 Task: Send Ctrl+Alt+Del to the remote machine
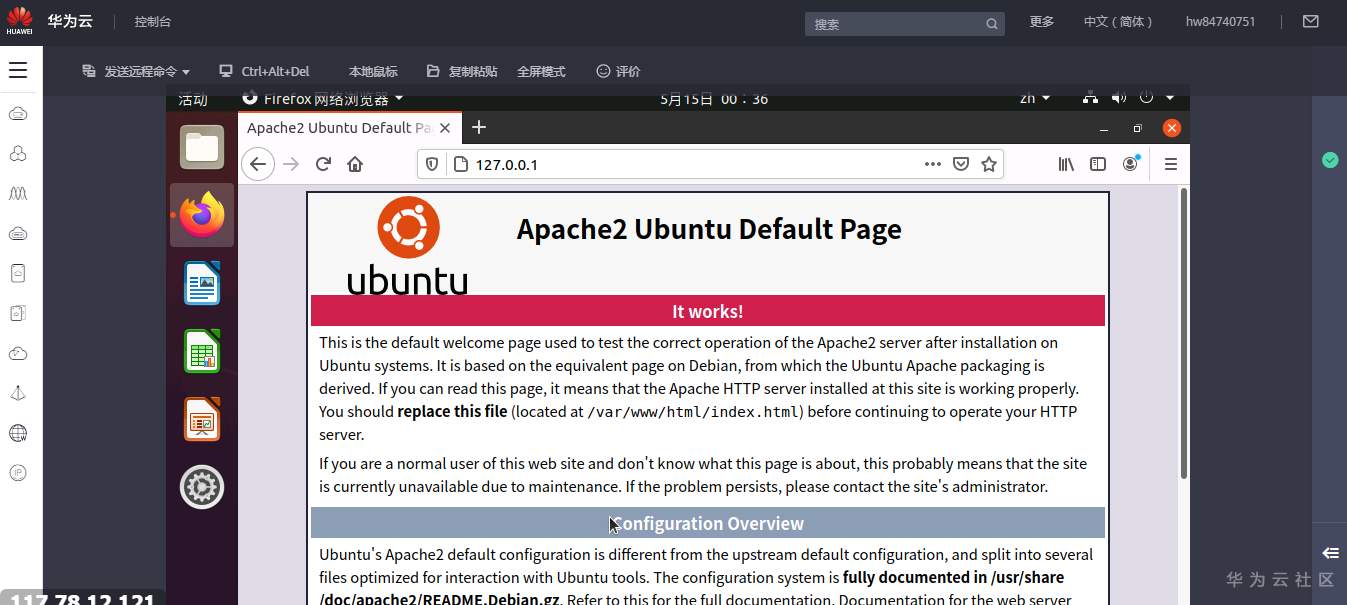point(265,71)
